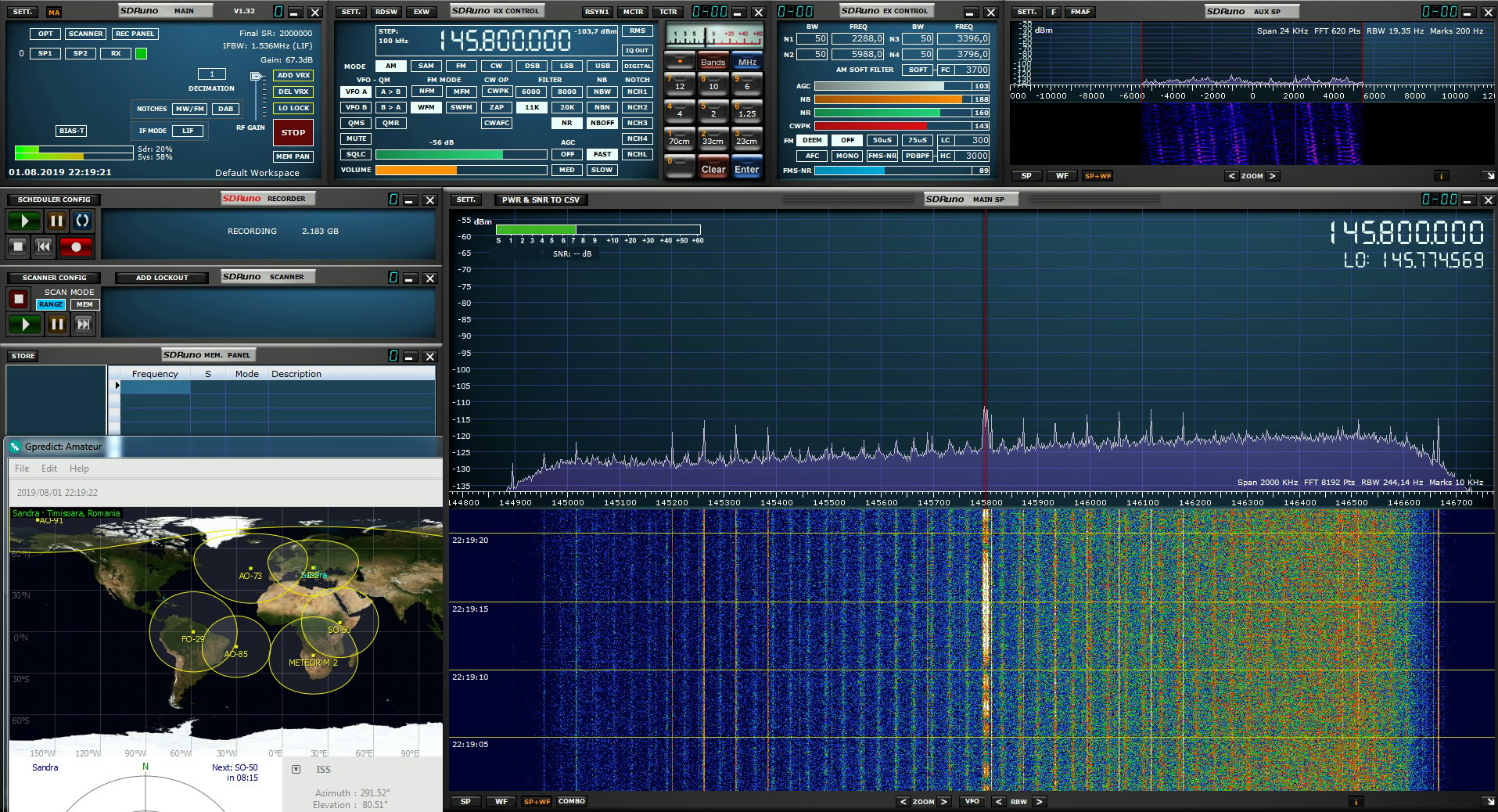Open SETT. in Main SP window
This screenshot has height=812, width=1498.
click(465, 199)
